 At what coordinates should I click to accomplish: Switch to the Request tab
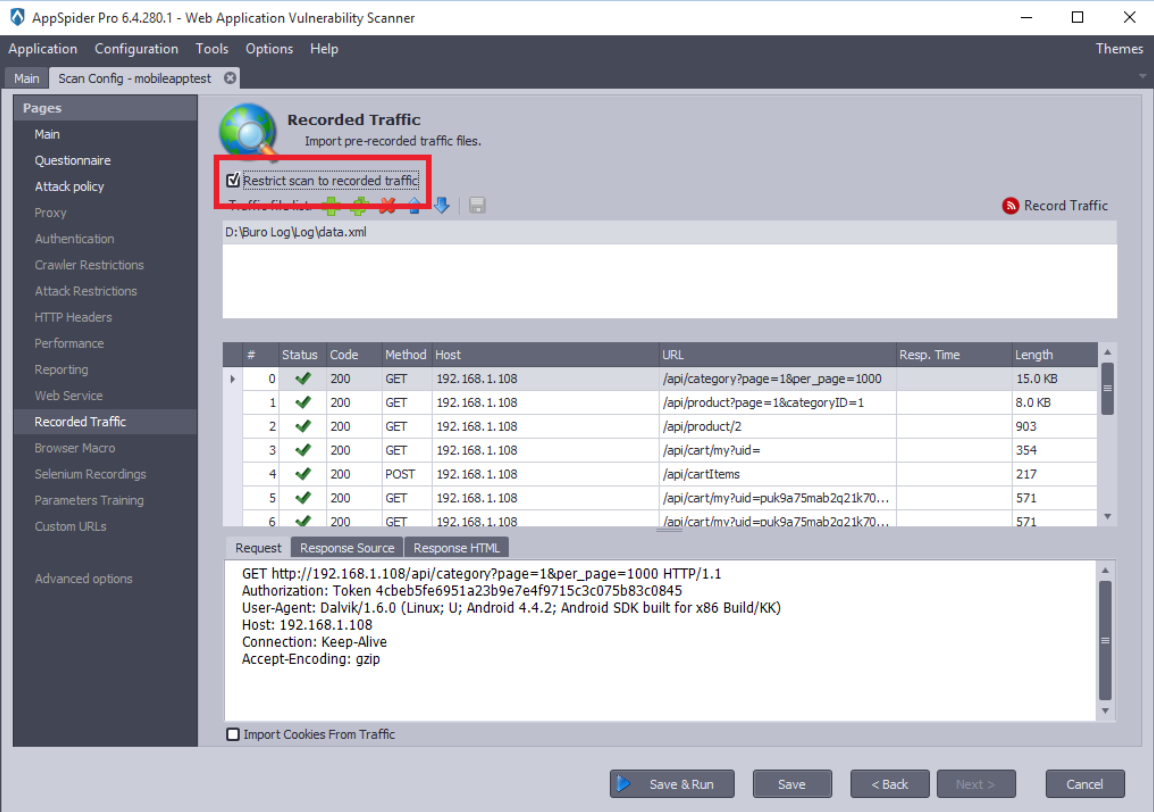258,548
